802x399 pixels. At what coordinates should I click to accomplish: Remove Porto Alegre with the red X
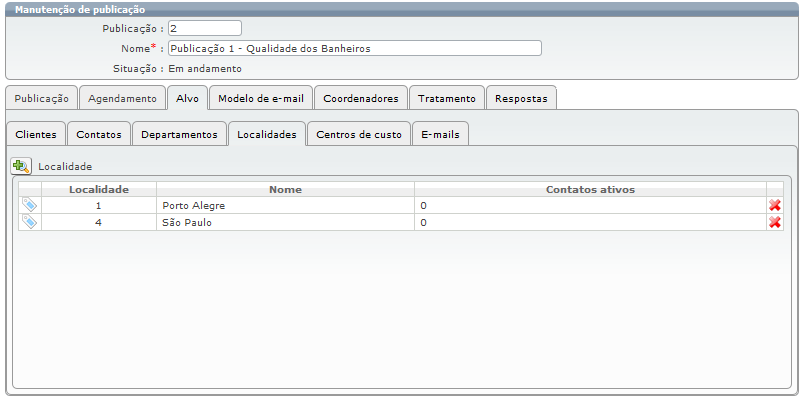(775, 205)
